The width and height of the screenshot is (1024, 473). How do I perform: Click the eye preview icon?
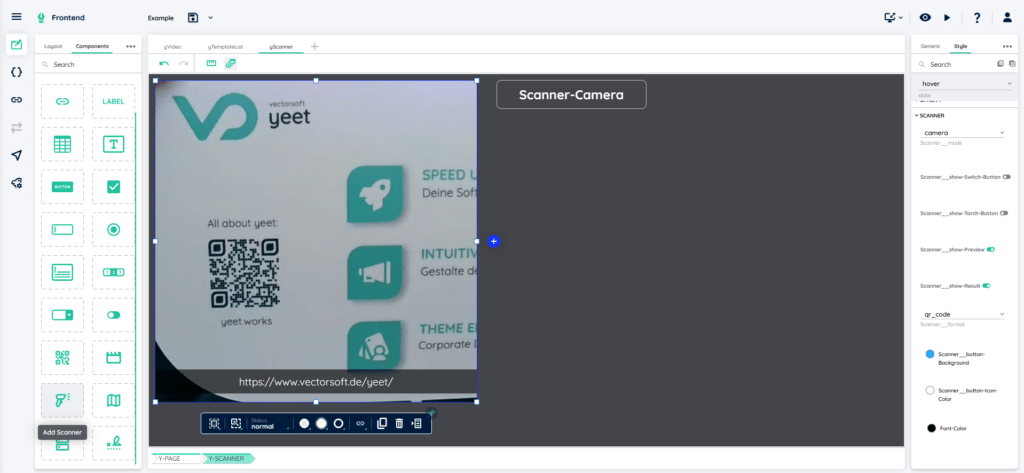click(925, 18)
